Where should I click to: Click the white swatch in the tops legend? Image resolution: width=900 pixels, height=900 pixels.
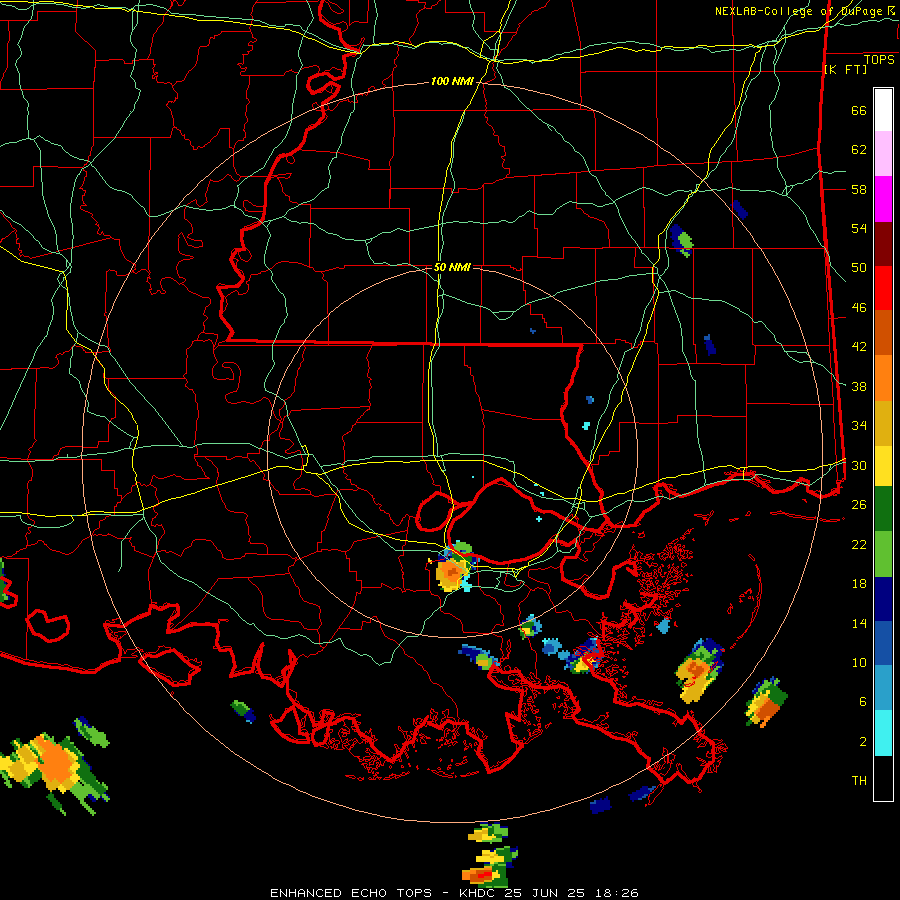883,110
